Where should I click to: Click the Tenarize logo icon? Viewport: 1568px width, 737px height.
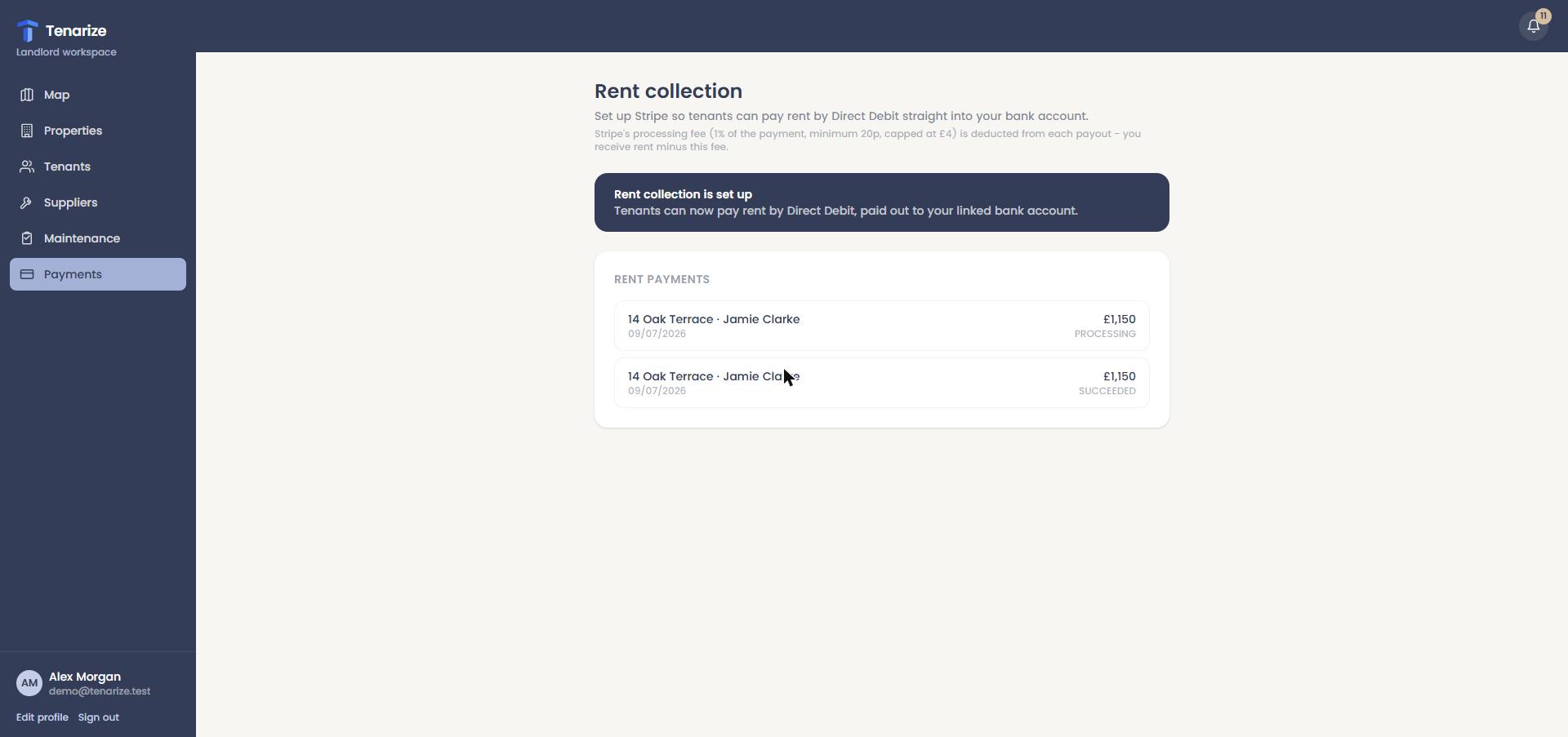[27, 31]
